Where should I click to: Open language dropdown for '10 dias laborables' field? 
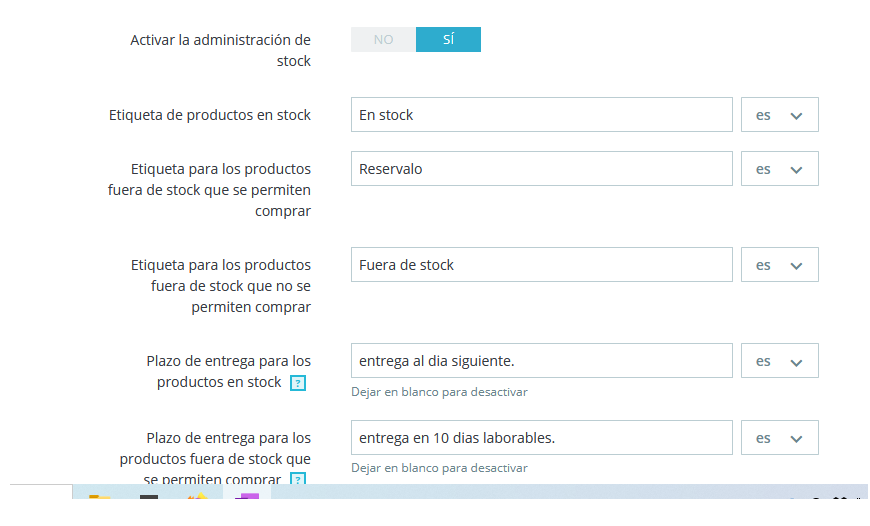click(779, 438)
